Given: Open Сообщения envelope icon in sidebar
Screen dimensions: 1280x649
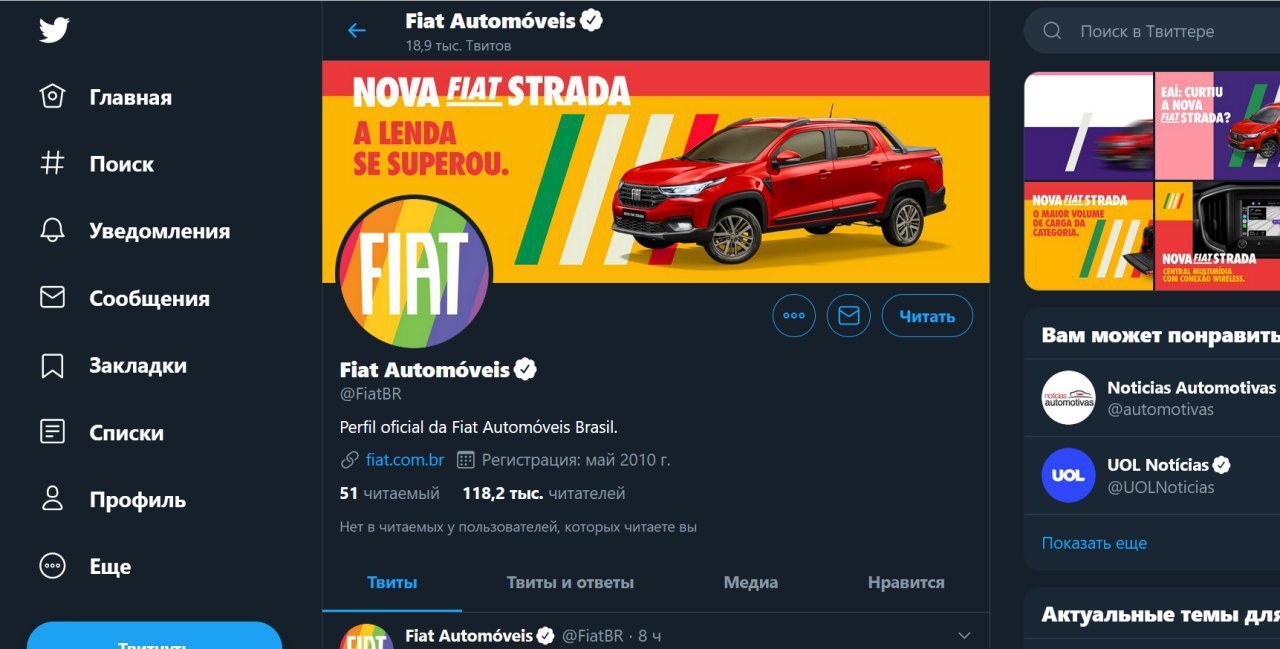Looking at the screenshot, I should (52, 298).
